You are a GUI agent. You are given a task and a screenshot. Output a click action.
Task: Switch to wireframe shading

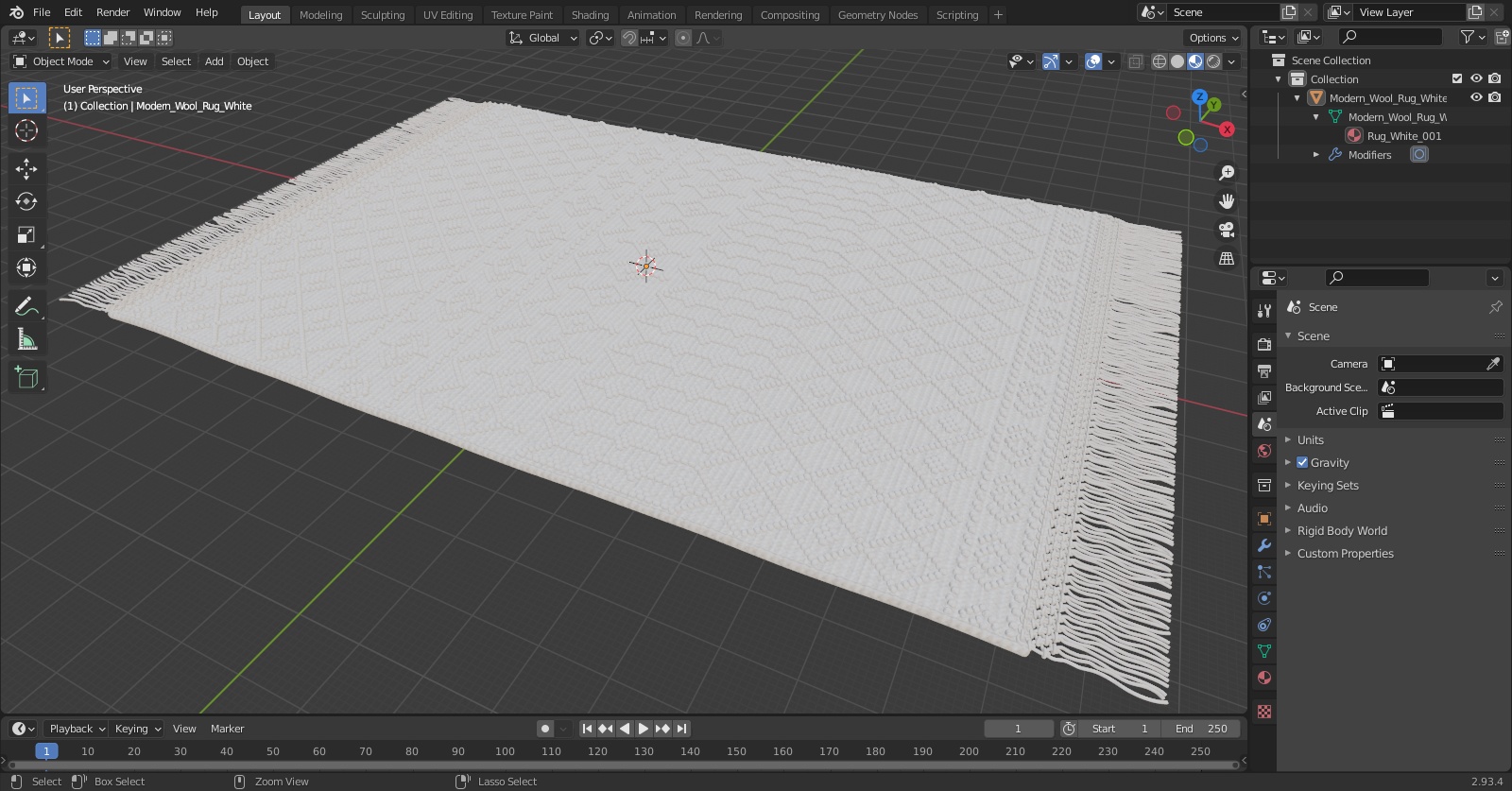(1160, 61)
